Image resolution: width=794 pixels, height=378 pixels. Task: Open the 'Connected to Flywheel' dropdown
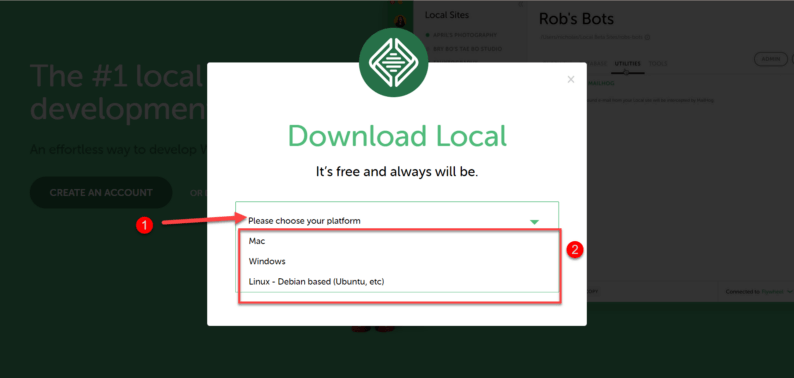tap(758, 292)
